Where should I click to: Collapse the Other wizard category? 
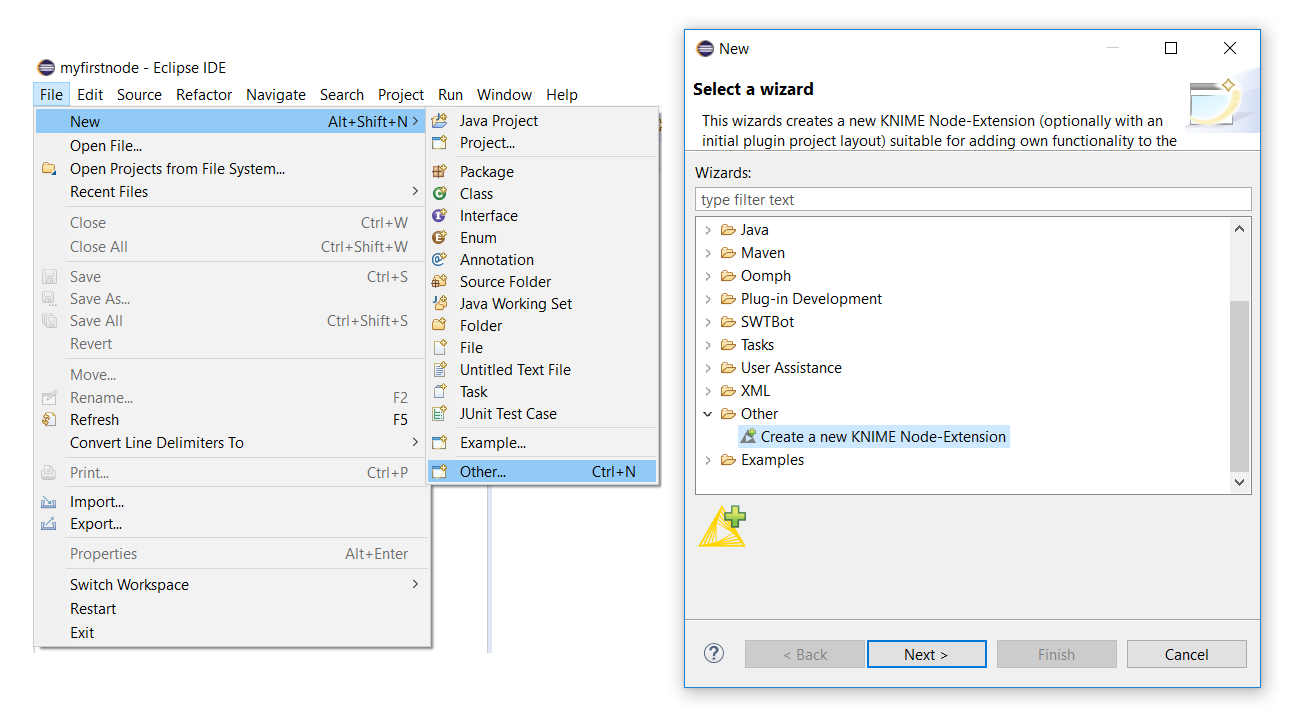point(708,414)
